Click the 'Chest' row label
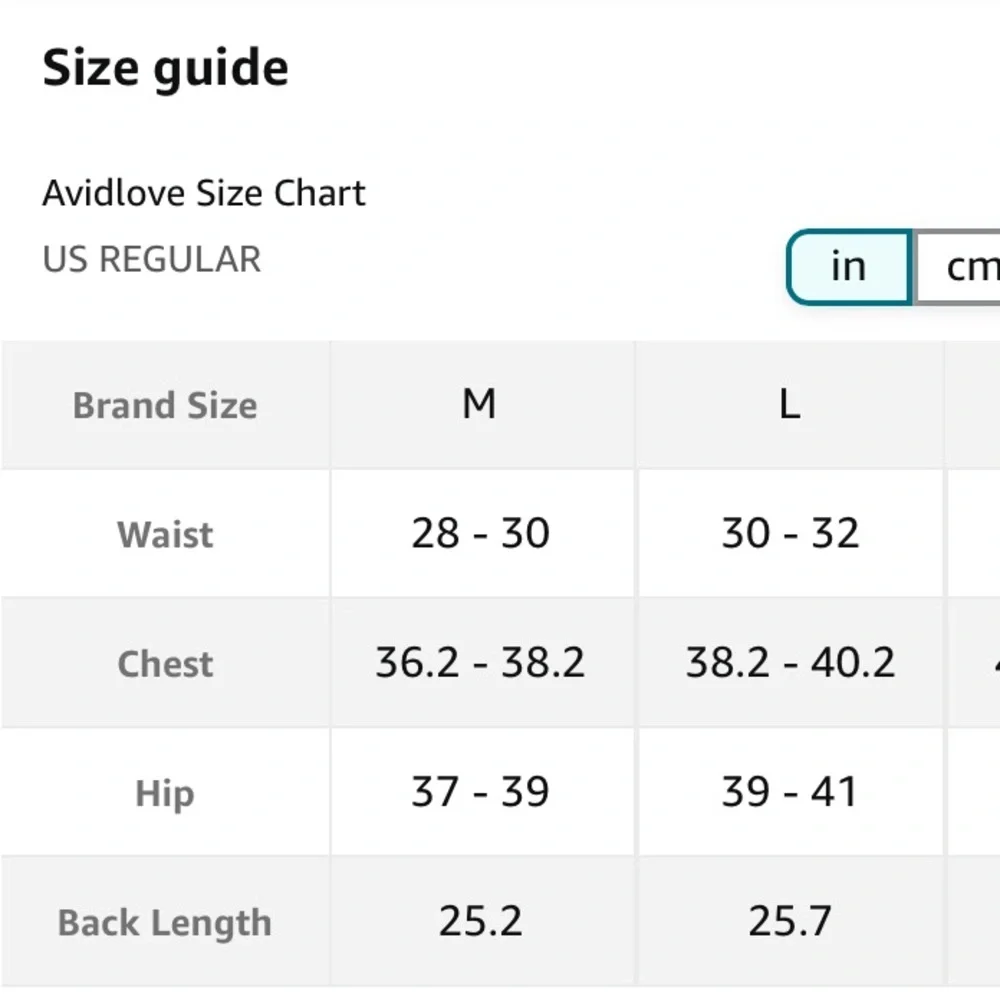The width and height of the screenshot is (1000, 1000). [x=165, y=663]
